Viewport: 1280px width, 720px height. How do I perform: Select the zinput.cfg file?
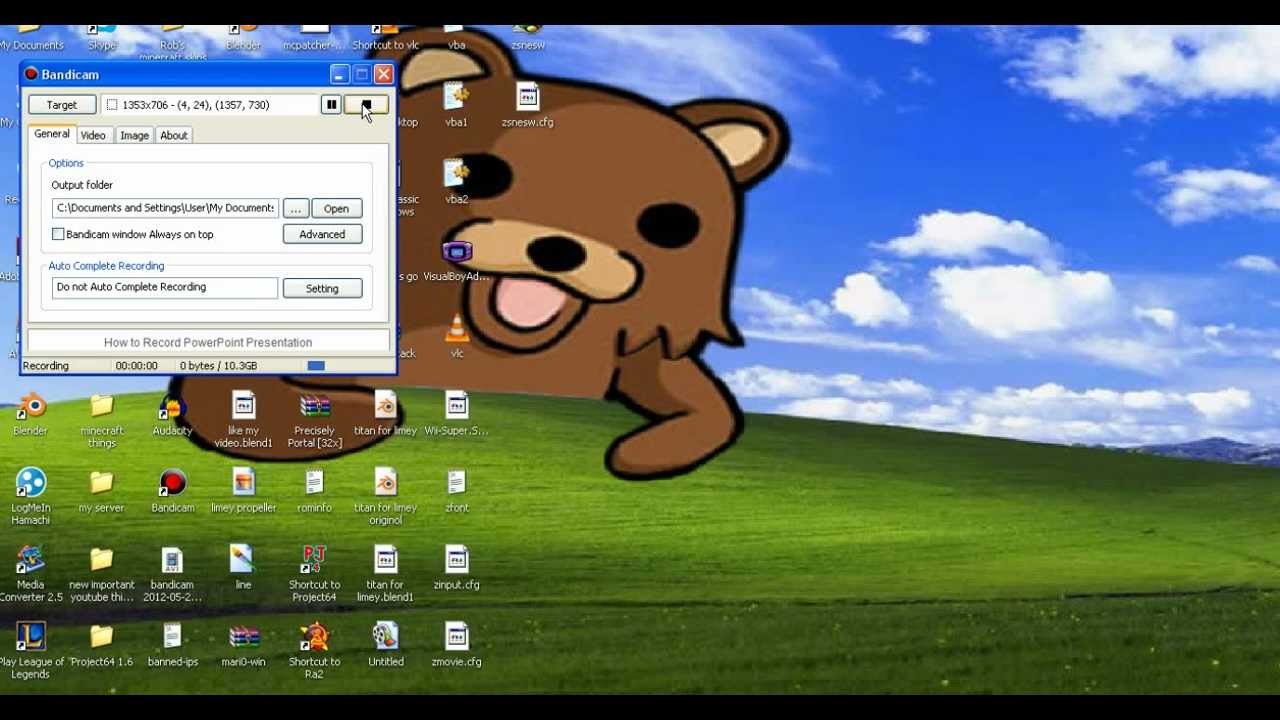click(456, 568)
